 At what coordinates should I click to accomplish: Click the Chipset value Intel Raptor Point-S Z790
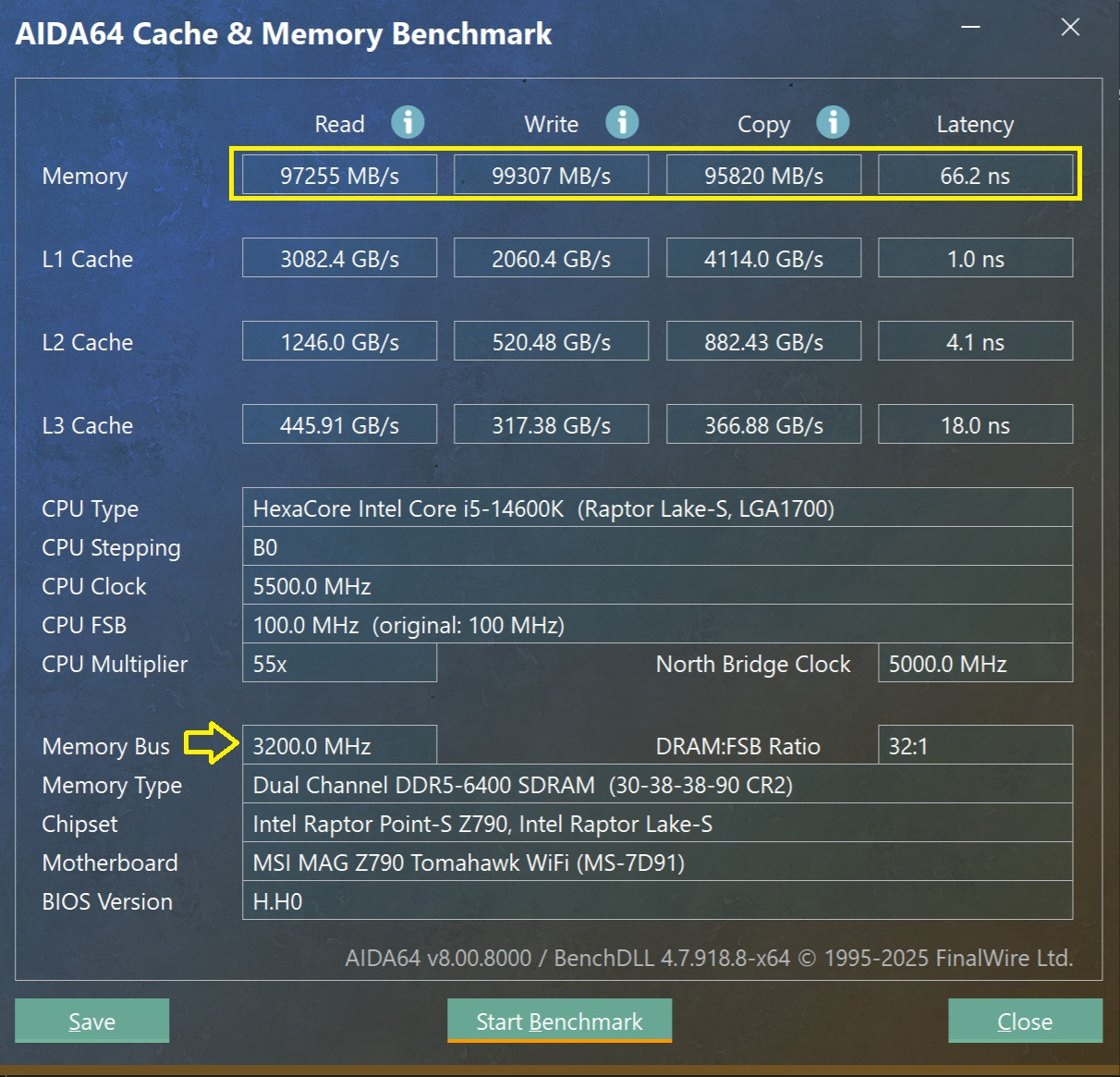click(657, 823)
